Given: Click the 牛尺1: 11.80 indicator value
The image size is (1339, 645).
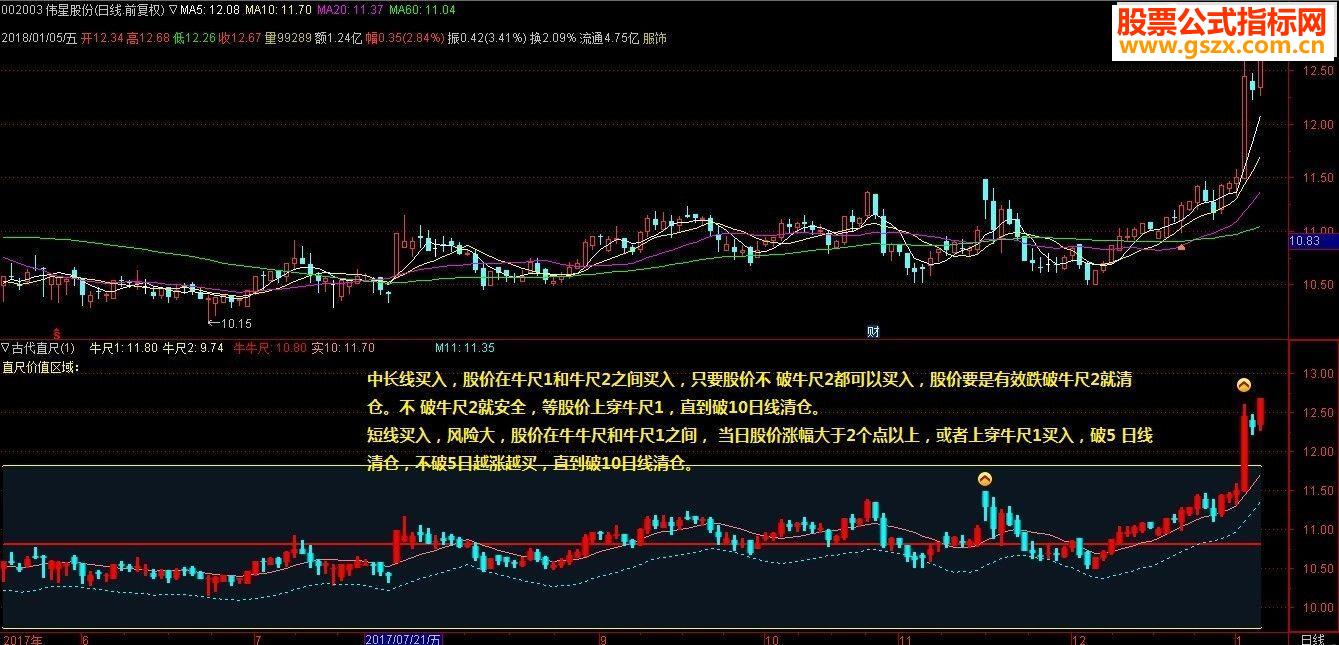Looking at the screenshot, I should 124,348.
